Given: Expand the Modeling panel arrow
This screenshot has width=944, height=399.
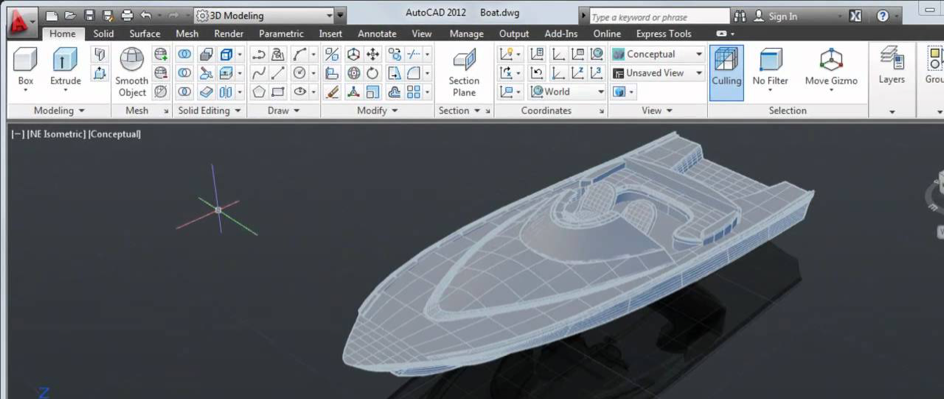Looking at the screenshot, I should click(x=82, y=111).
